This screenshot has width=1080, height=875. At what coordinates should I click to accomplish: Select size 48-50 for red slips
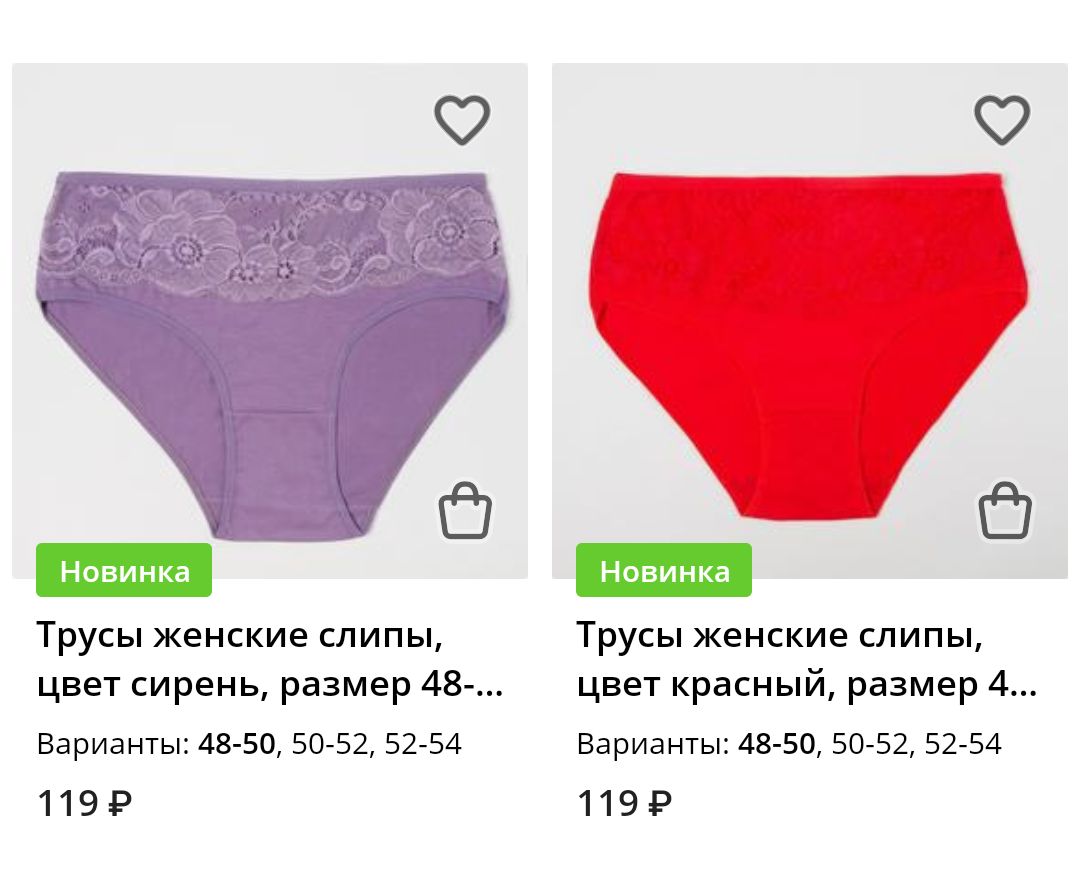pyautogui.click(x=776, y=744)
